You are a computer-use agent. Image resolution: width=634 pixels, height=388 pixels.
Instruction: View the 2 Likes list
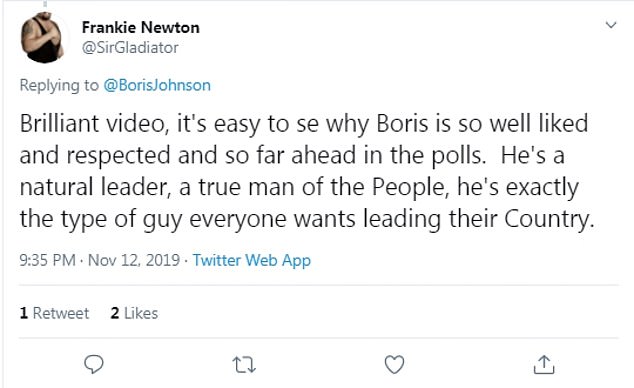coord(134,313)
